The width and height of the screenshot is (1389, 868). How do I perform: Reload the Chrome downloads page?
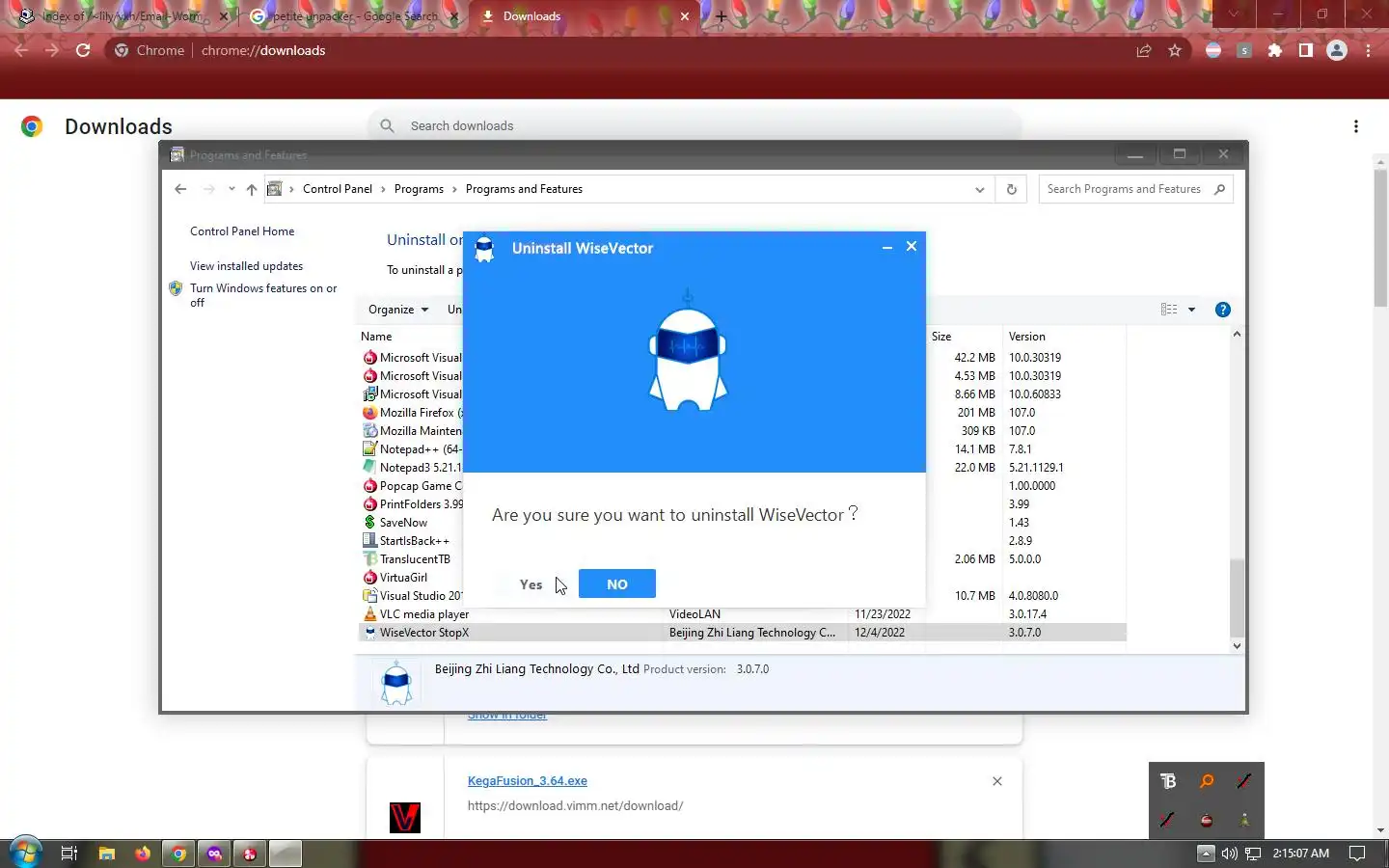(x=83, y=50)
